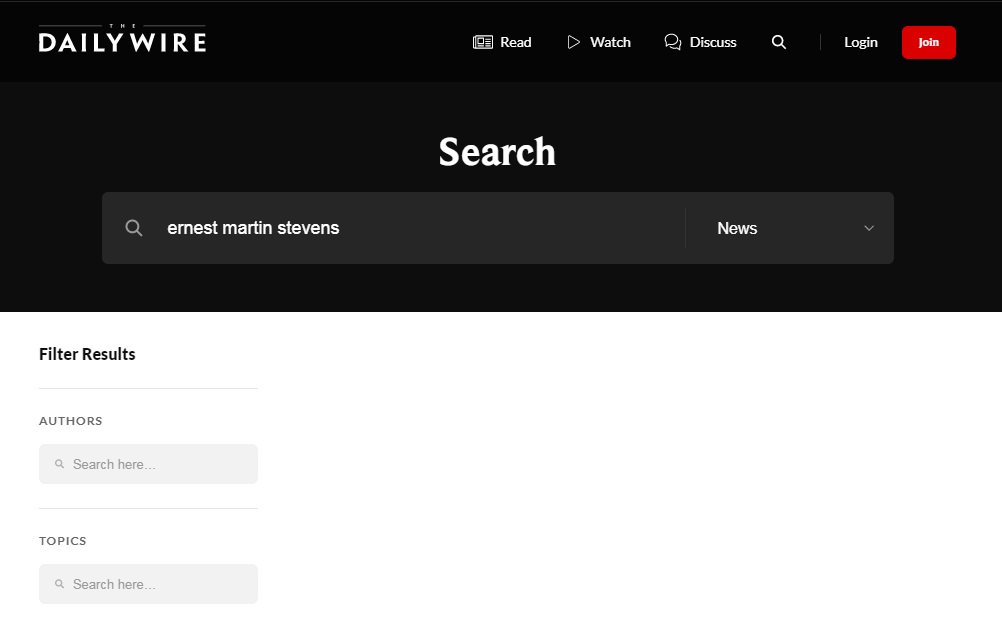
Task: Click magnifier icon in Topics filter
Action: click(x=59, y=584)
